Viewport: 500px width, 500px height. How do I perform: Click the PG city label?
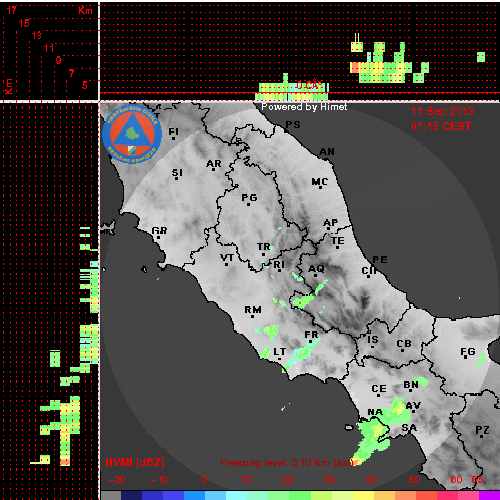pos(249,198)
